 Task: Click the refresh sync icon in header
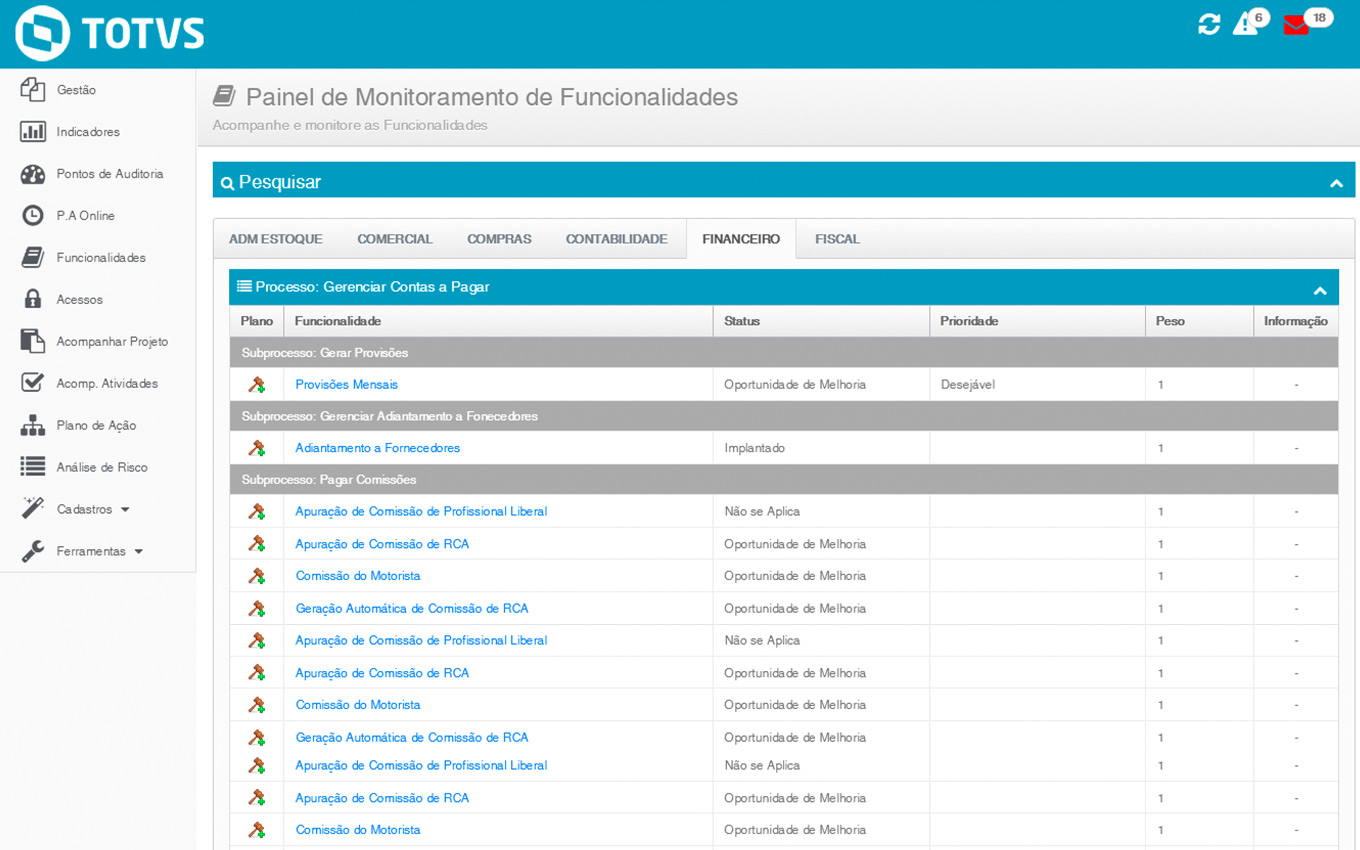1209,25
